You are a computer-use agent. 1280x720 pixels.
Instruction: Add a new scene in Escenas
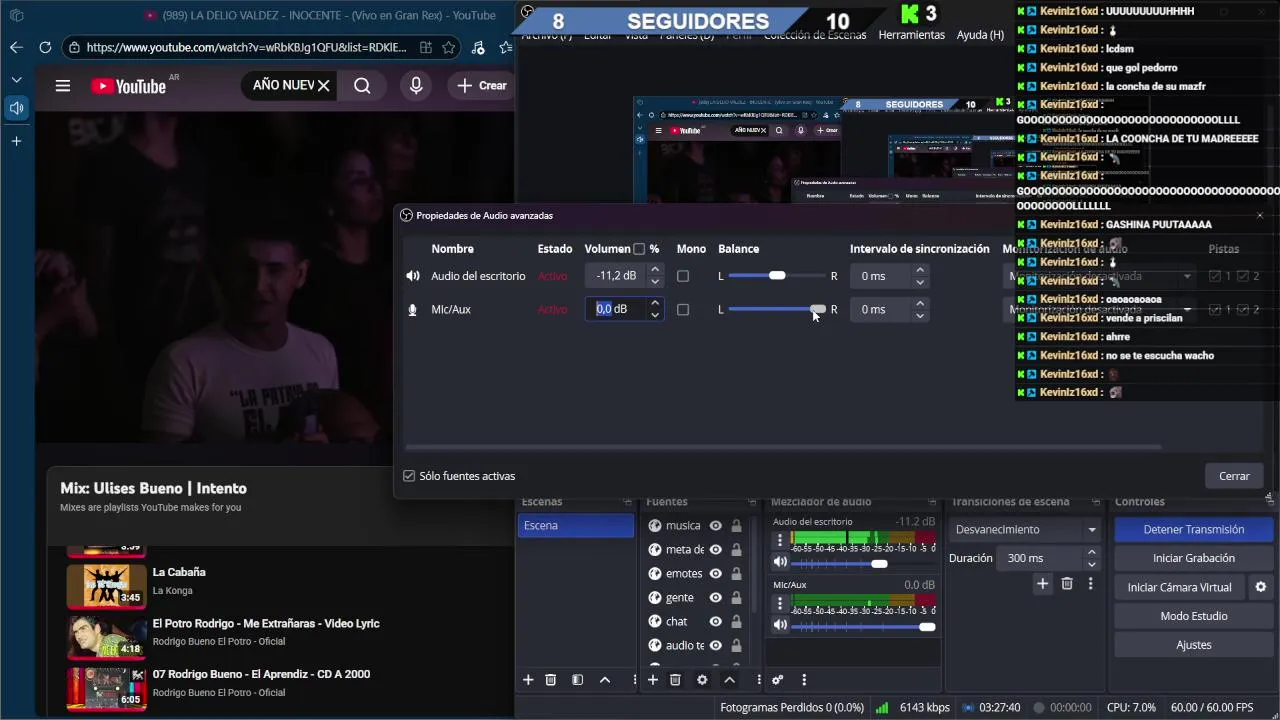point(528,680)
